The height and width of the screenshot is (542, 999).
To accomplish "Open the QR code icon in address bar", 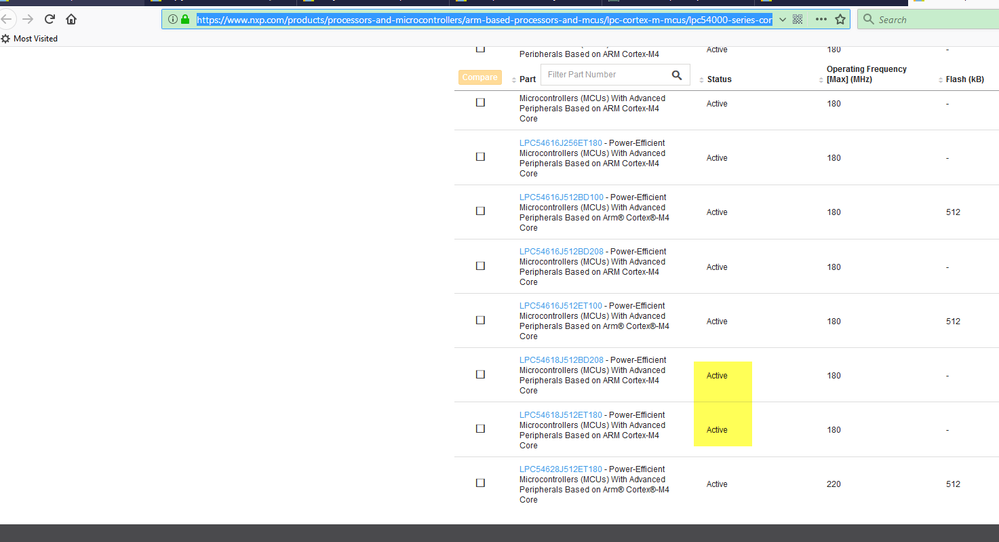I will (x=798, y=19).
